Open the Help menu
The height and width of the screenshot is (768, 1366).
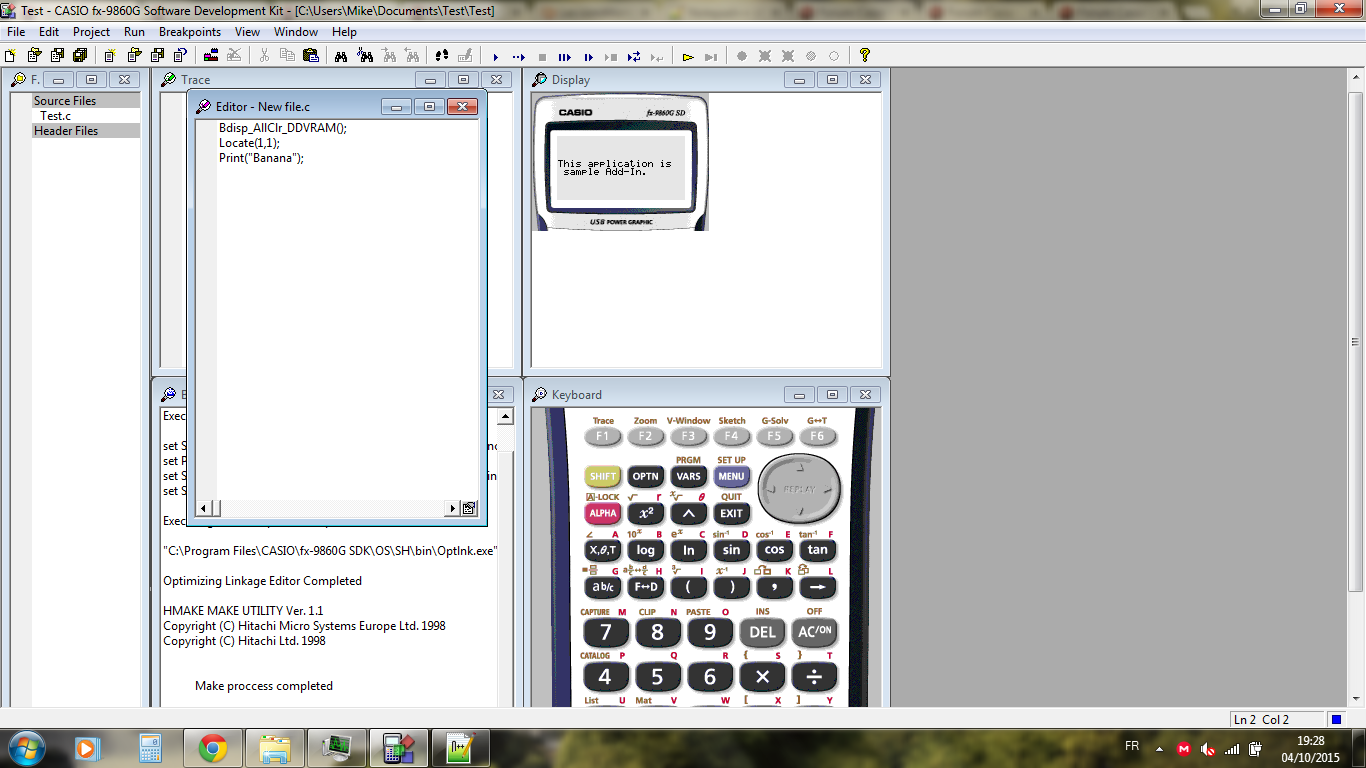344,32
